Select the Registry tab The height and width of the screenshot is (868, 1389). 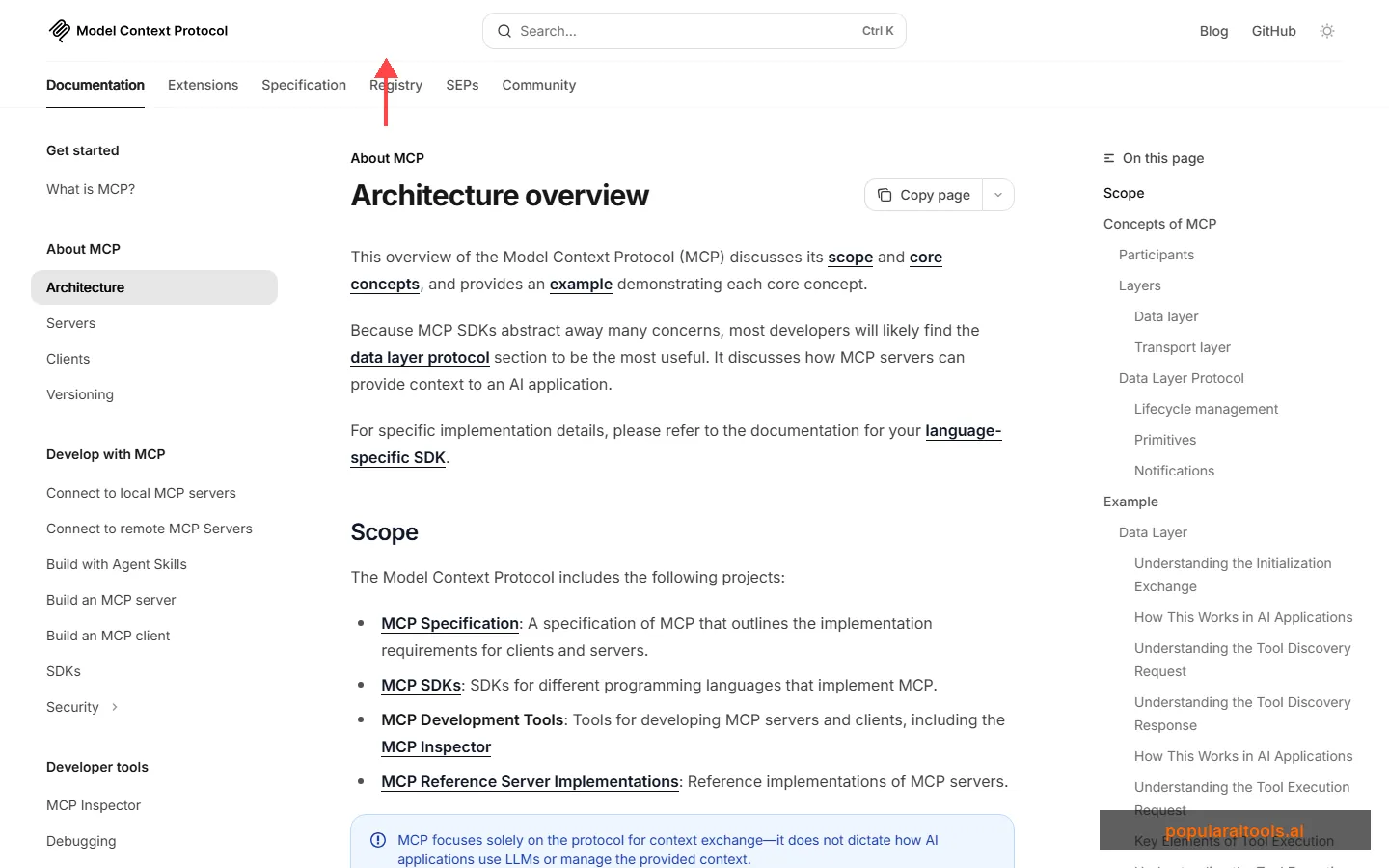tap(395, 85)
